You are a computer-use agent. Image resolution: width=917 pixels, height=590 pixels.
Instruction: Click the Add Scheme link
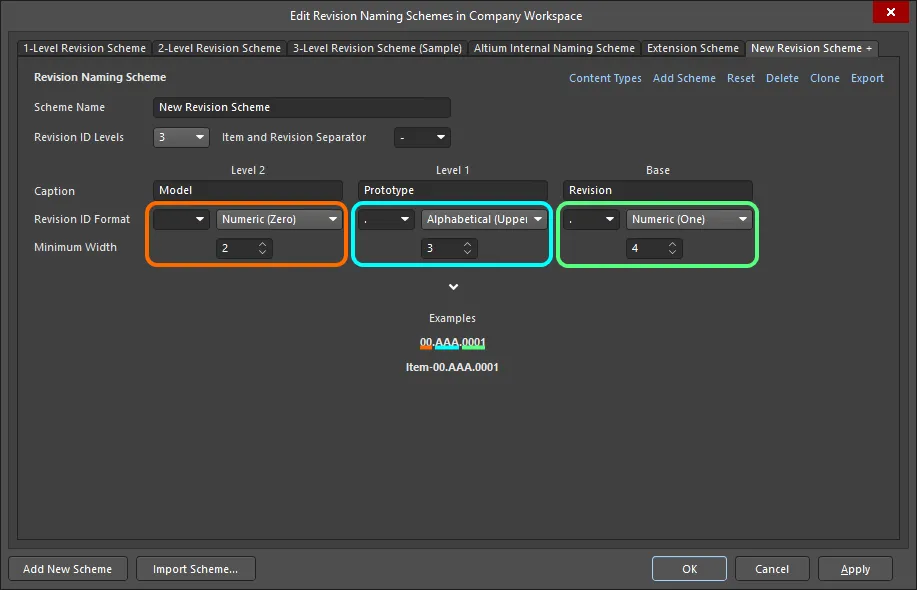coord(684,78)
